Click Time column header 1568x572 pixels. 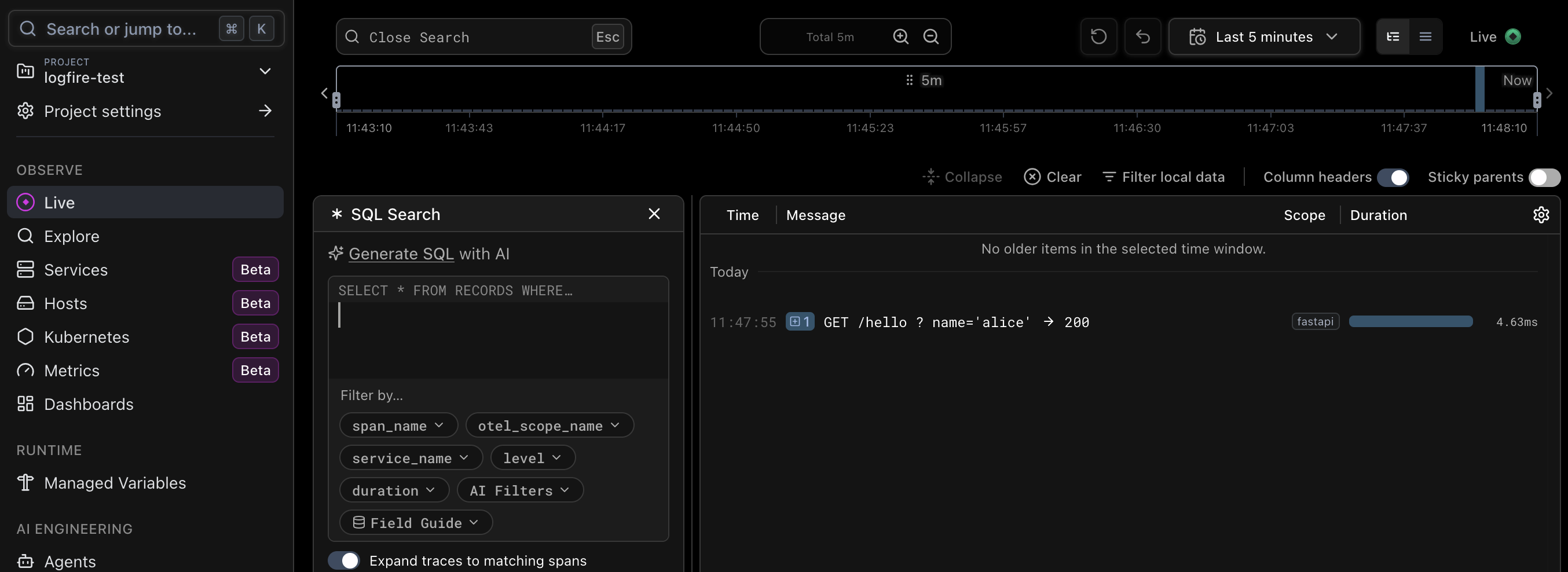click(742, 215)
